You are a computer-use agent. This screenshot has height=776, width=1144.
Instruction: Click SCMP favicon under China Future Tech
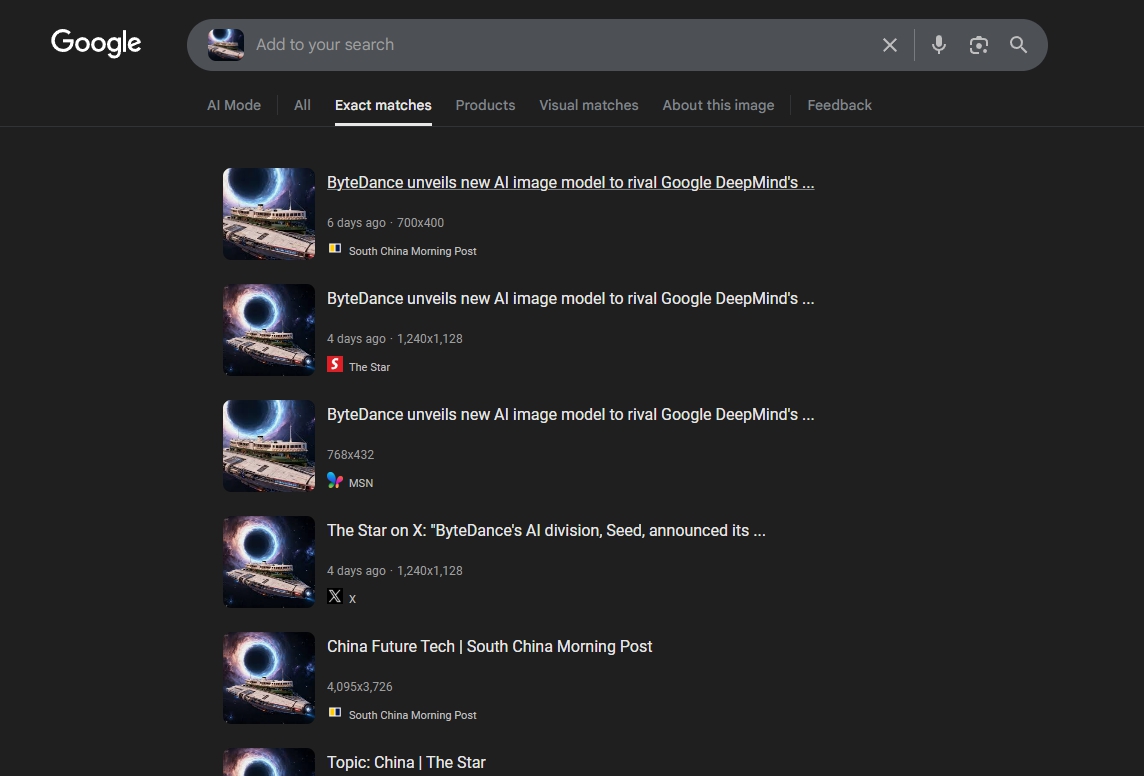335,713
